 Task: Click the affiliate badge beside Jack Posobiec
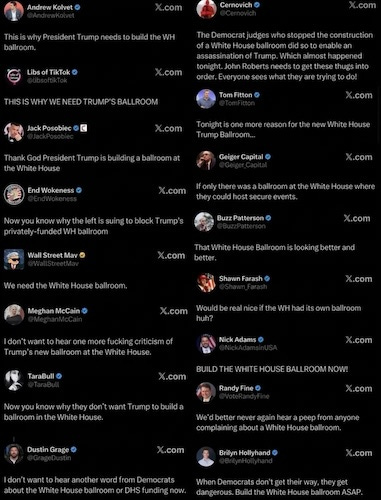coord(84,128)
